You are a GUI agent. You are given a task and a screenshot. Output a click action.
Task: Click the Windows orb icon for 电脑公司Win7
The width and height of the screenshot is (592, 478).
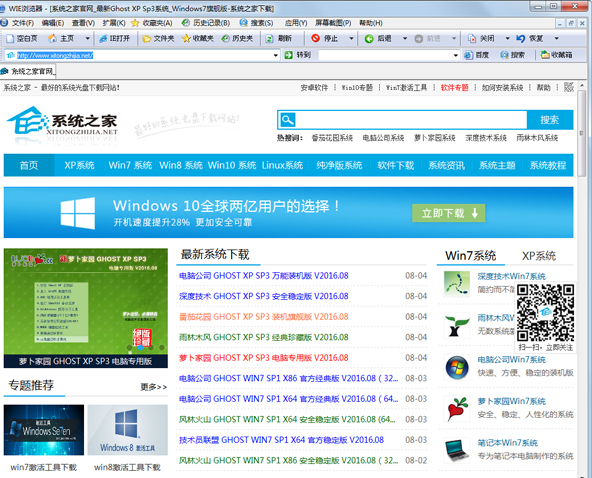pos(457,367)
